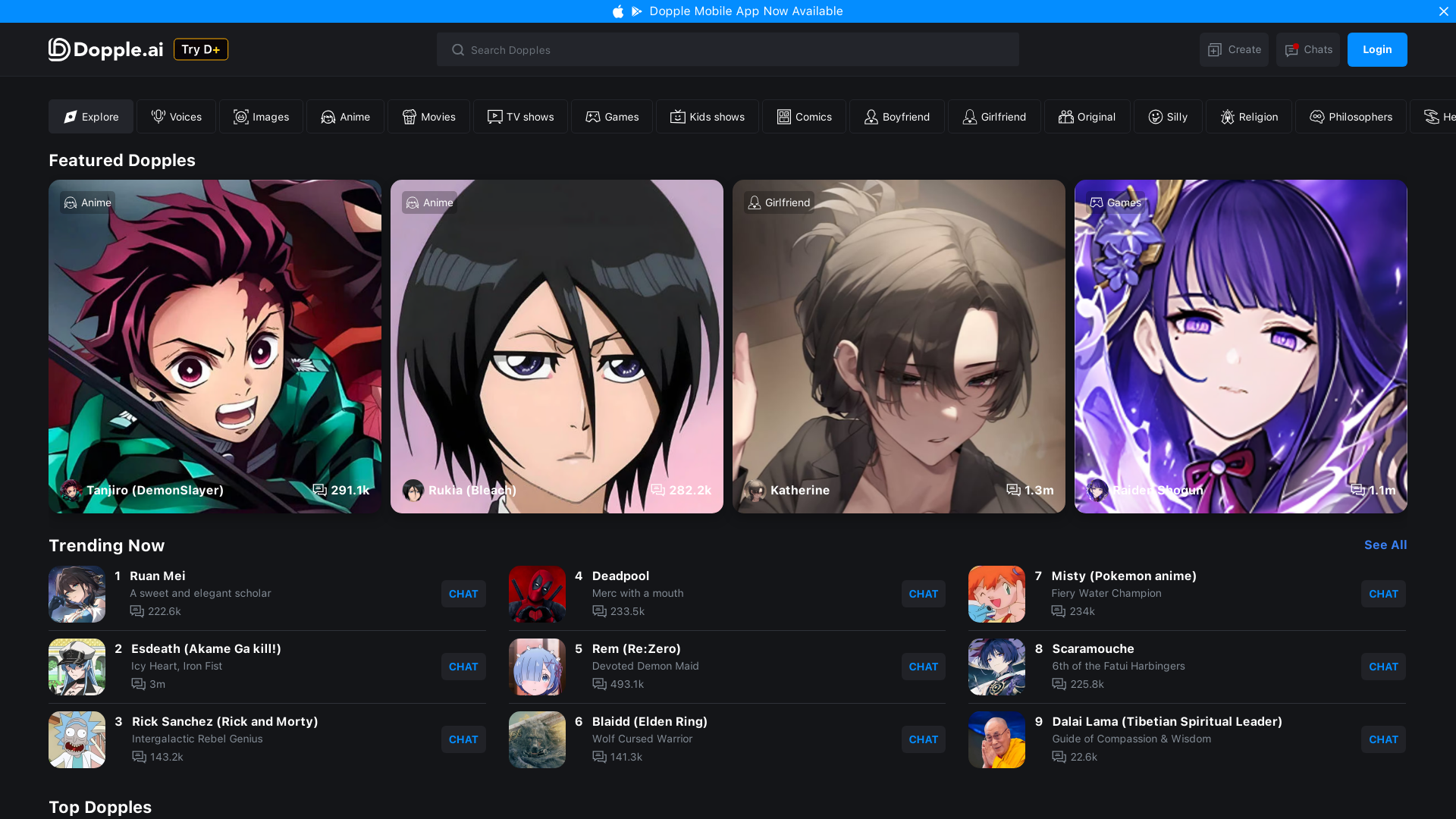Open the Create menu
Screen dimensions: 1456x819
(1233, 49)
